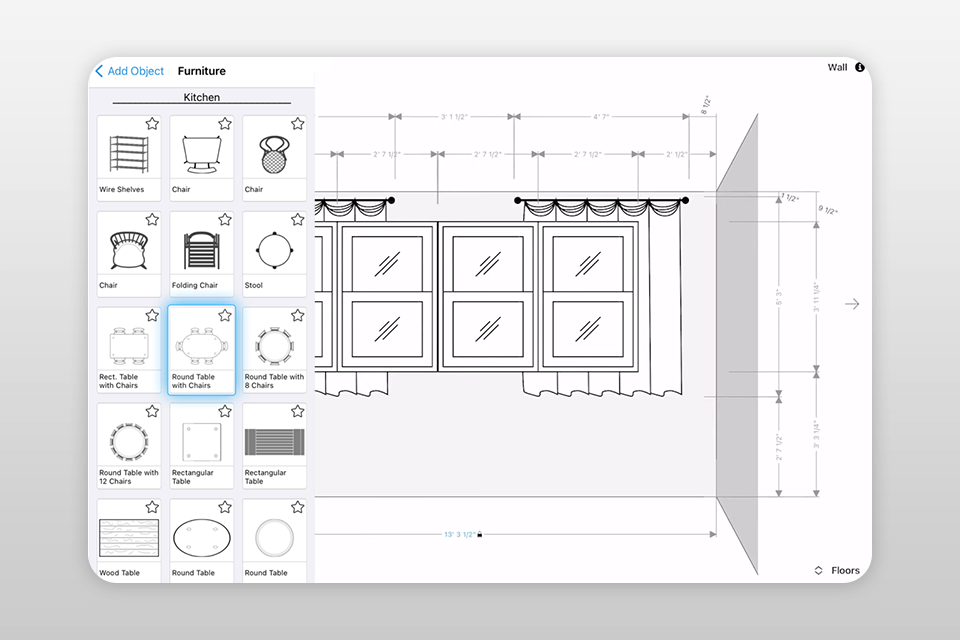The height and width of the screenshot is (640, 960).
Task: Select the middle double-hung window
Action: tap(488, 297)
